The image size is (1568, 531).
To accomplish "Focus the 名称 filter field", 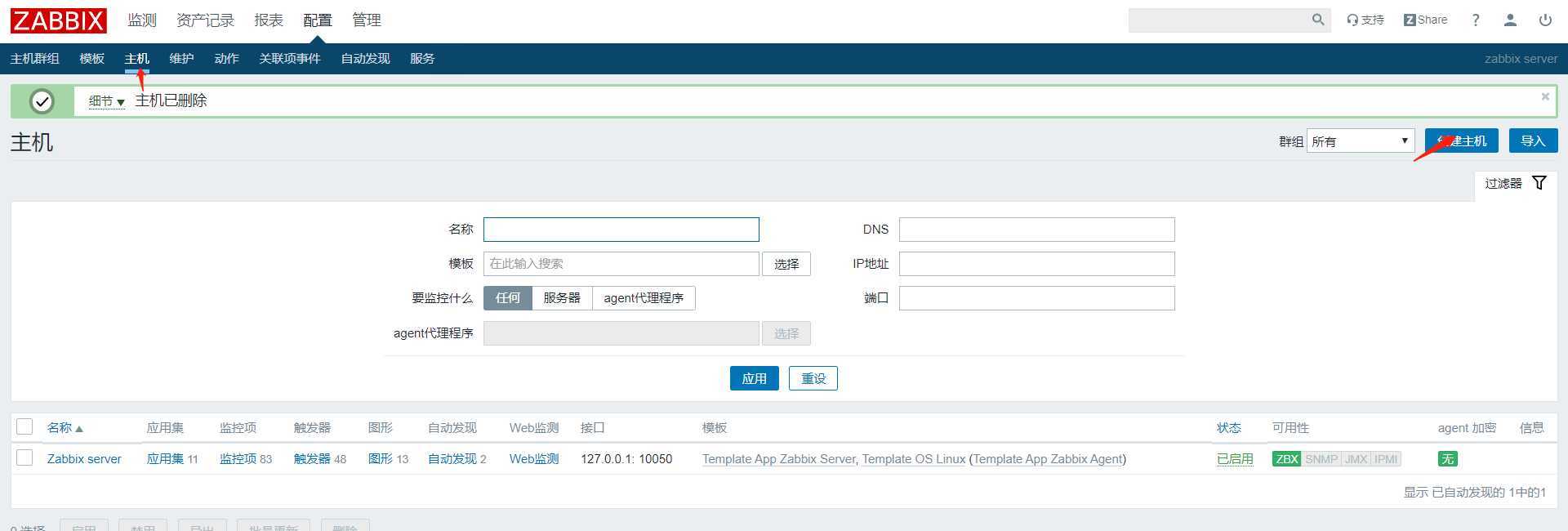I will click(x=621, y=230).
